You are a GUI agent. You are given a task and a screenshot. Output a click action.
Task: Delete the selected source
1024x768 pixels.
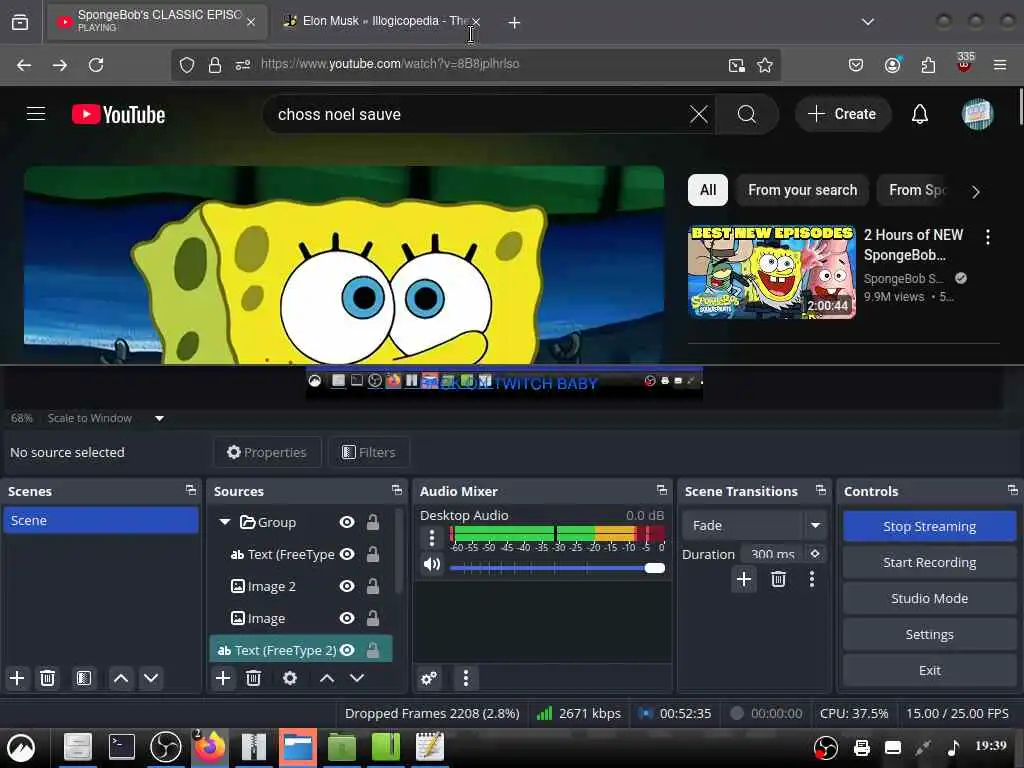pos(253,678)
